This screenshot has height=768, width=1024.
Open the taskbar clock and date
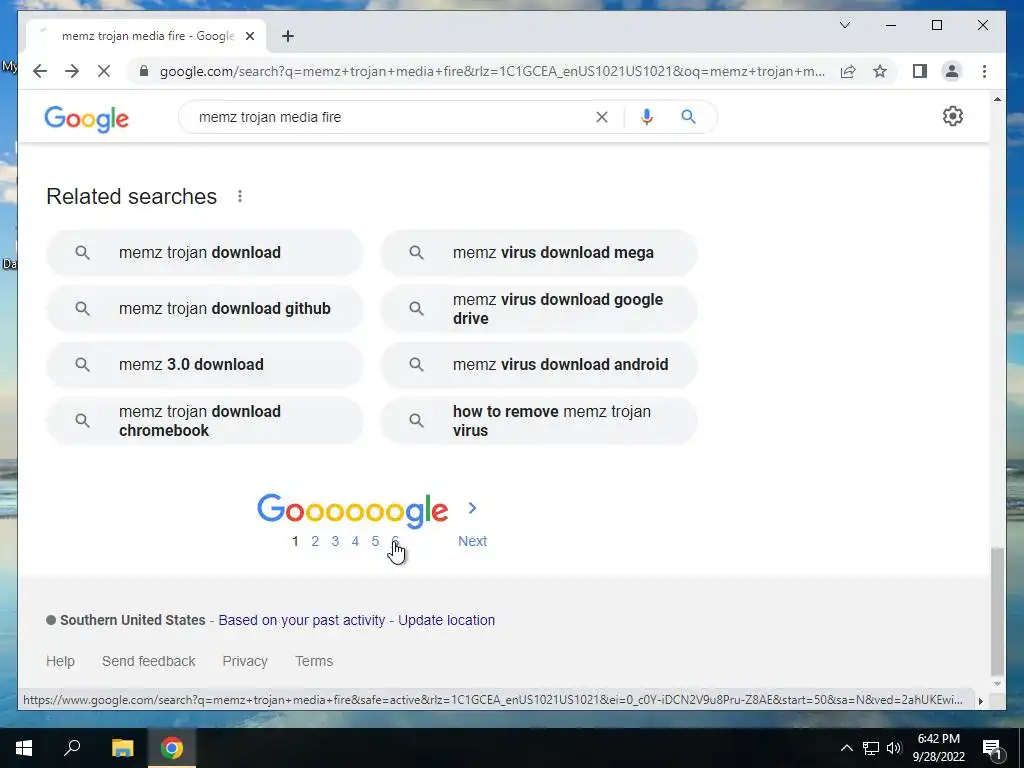point(938,748)
